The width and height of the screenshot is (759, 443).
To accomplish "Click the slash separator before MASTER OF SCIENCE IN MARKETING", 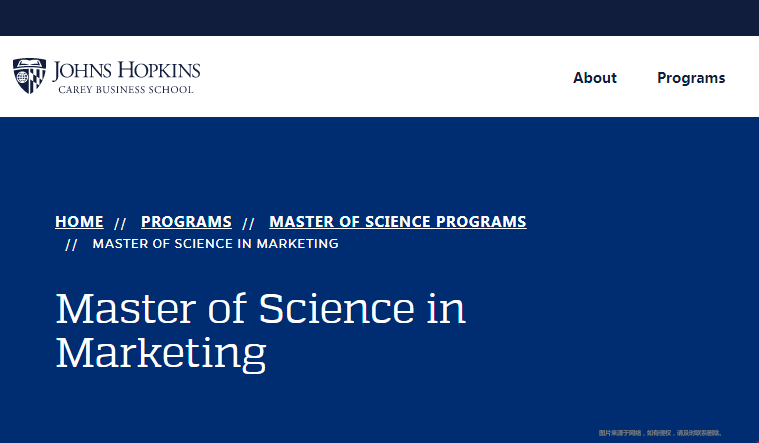I will click(71, 244).
